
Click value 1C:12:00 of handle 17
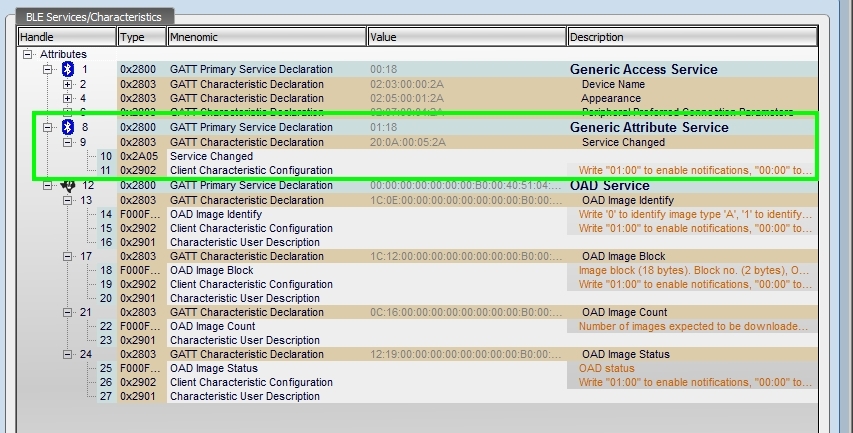pyautogui.click(x=466, y=256)
